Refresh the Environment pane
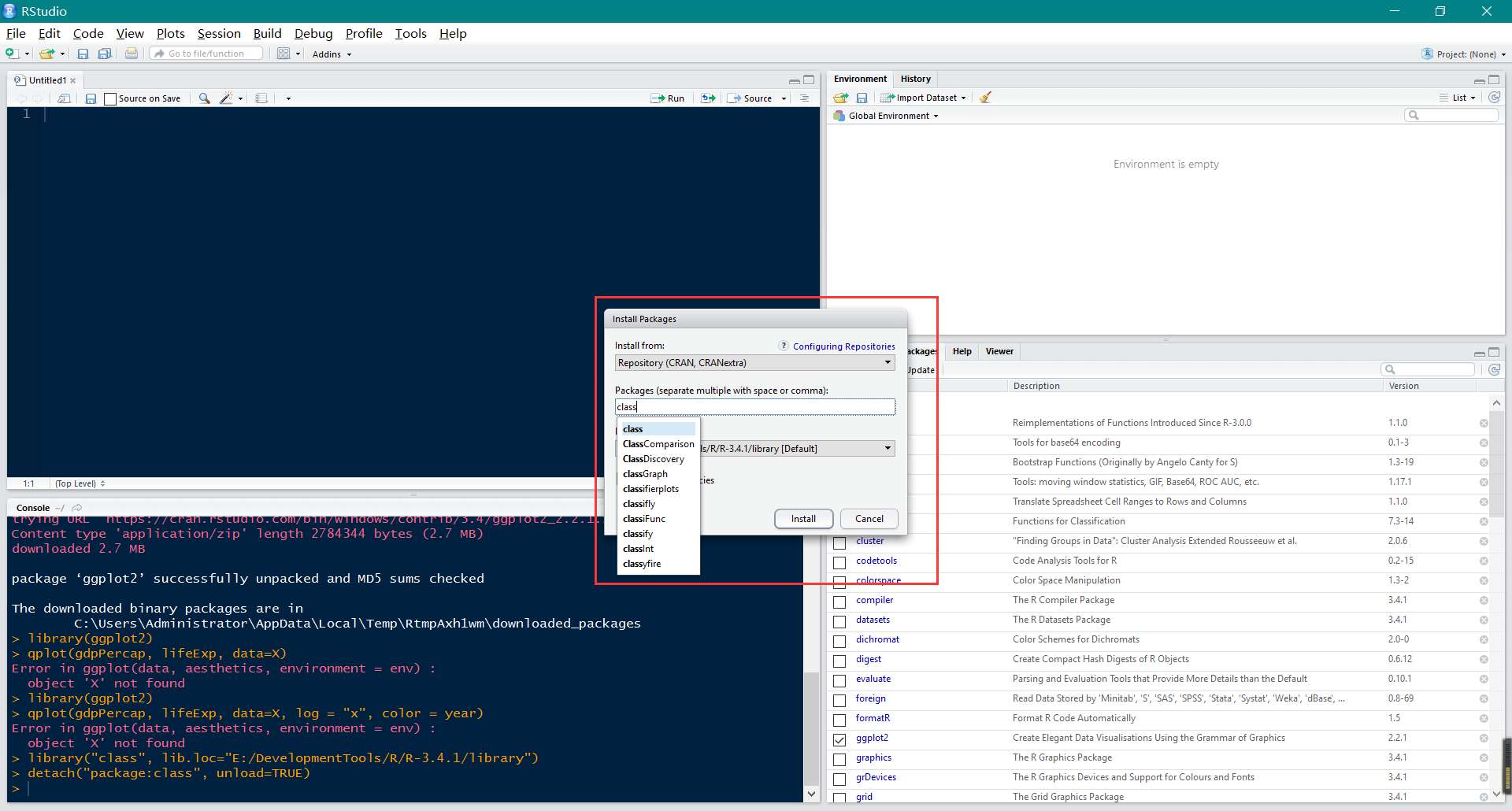The height and width of the screenshot is (811, 1512). click(x=1494, y=98)
